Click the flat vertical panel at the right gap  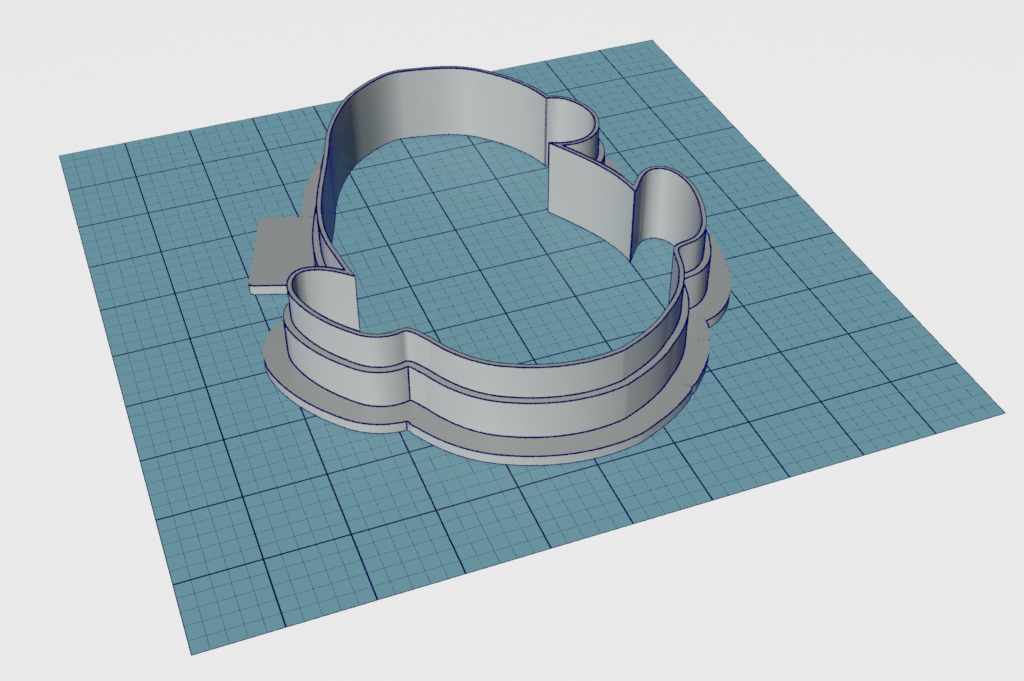(588, 189)
